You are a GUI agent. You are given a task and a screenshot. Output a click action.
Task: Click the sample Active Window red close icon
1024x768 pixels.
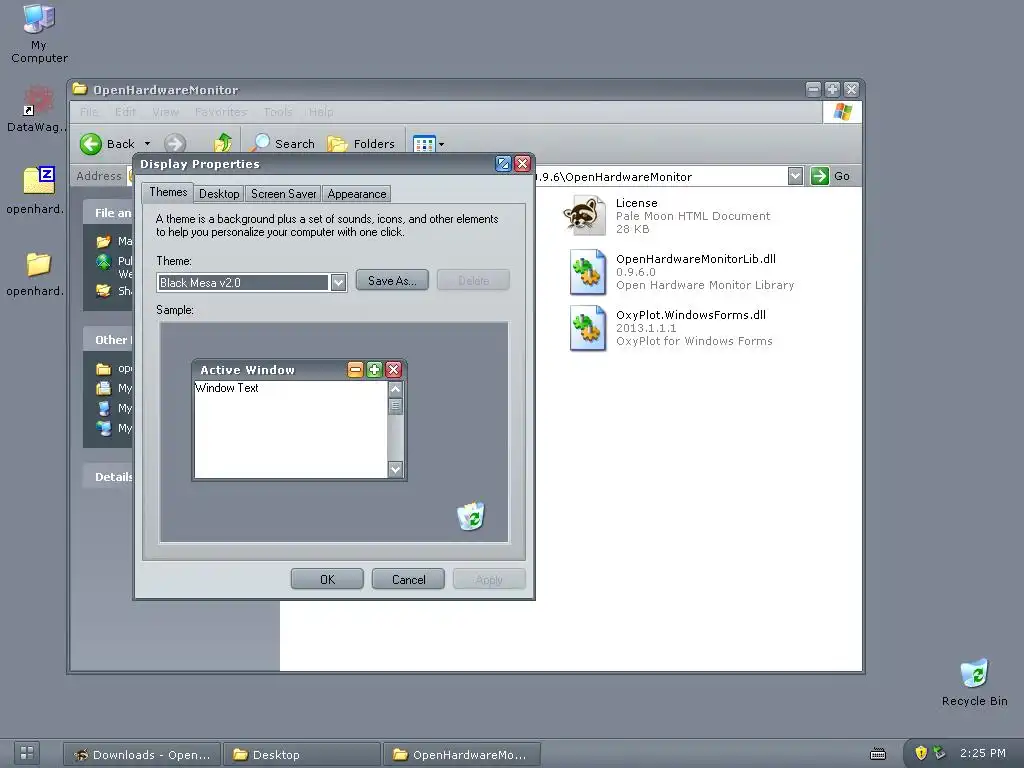coord(393,370)
